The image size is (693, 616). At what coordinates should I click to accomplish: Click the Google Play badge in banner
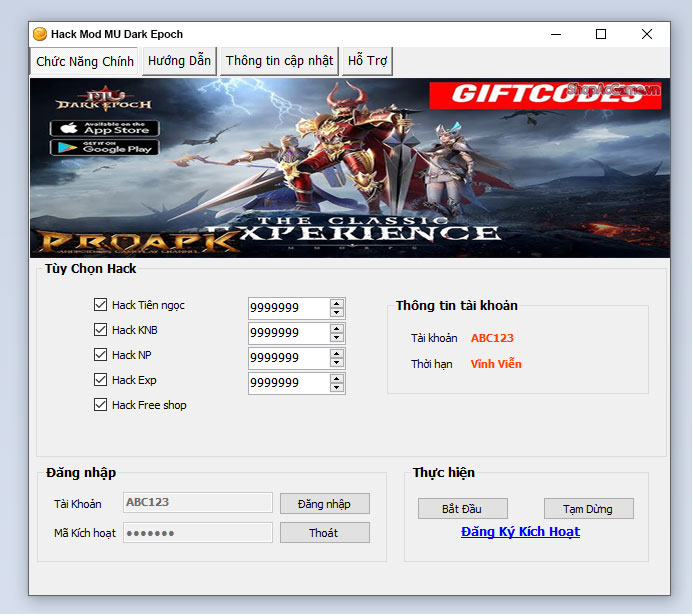pos(105,148)
